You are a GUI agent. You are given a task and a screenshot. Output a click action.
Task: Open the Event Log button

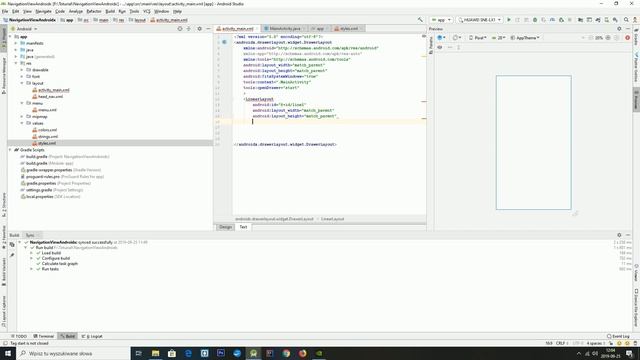[x=618, y=336]
